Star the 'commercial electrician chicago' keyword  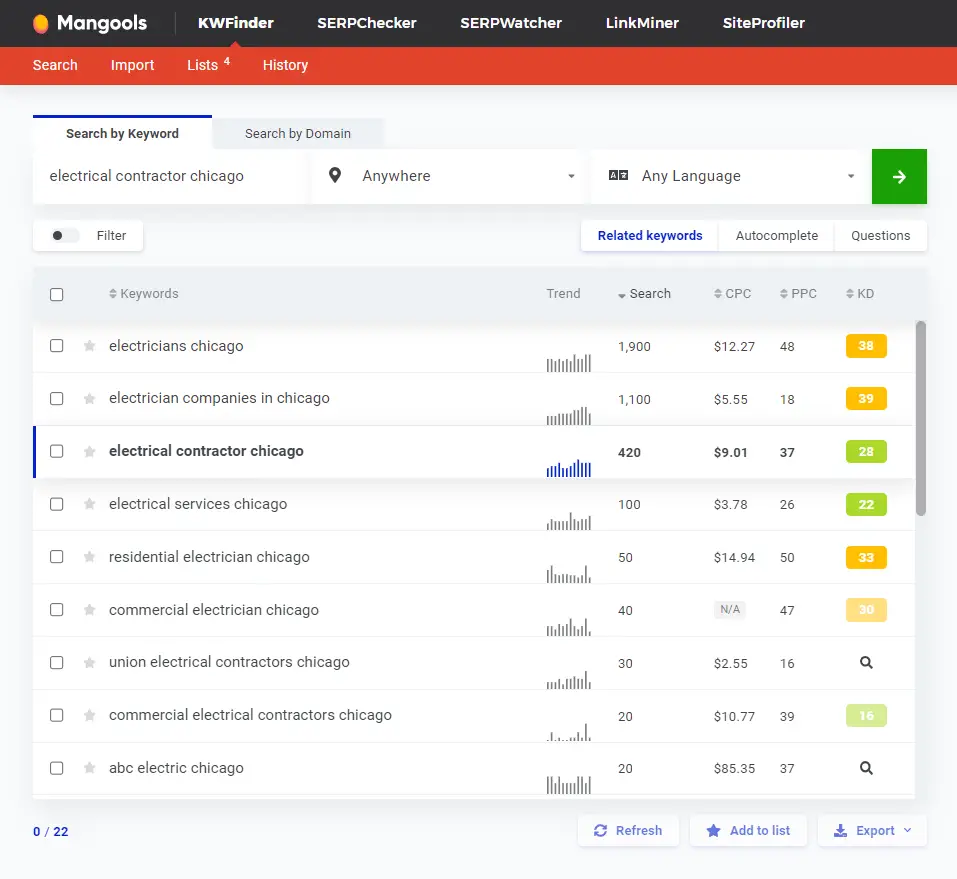(89, 610)
